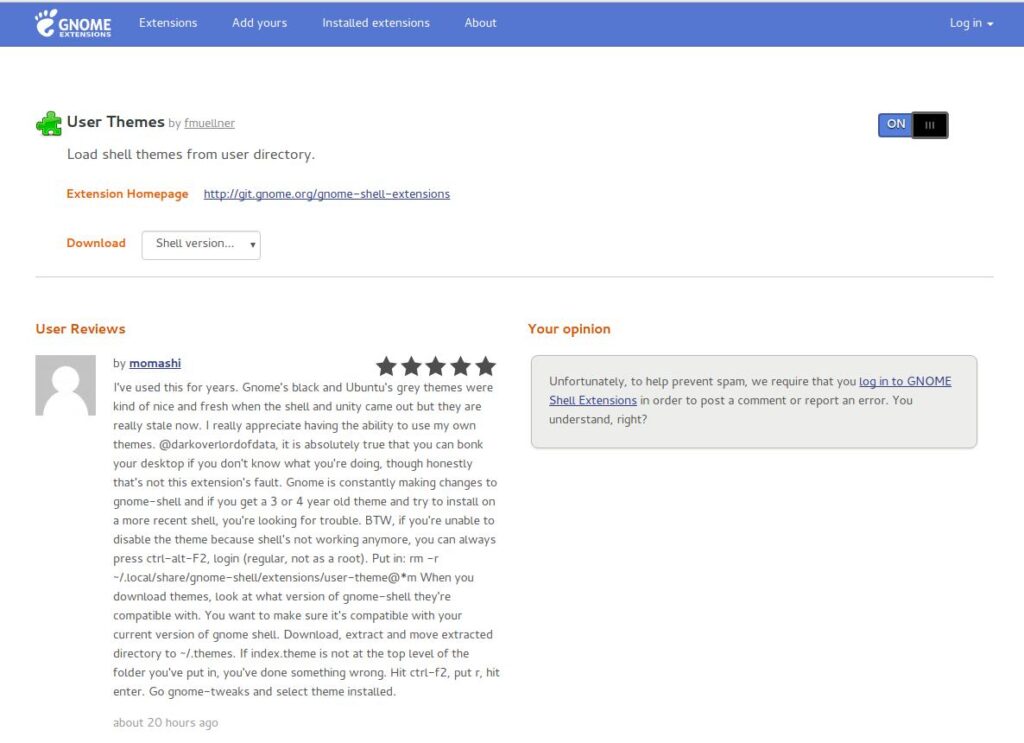Open the Add yours page
This screenshot has height=743, width=1024.
click(x=259, y=23)
